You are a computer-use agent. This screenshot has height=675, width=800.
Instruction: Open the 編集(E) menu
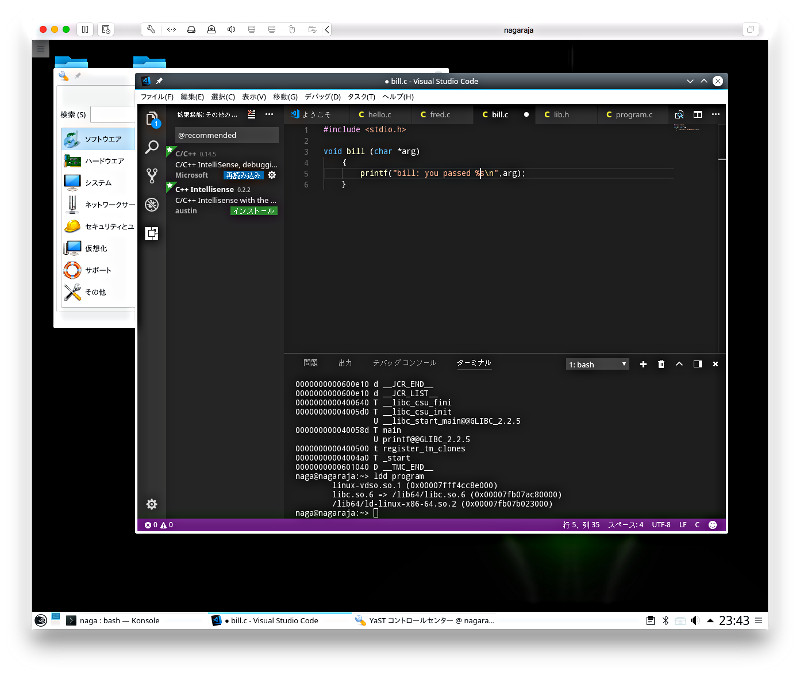[192, 96]
